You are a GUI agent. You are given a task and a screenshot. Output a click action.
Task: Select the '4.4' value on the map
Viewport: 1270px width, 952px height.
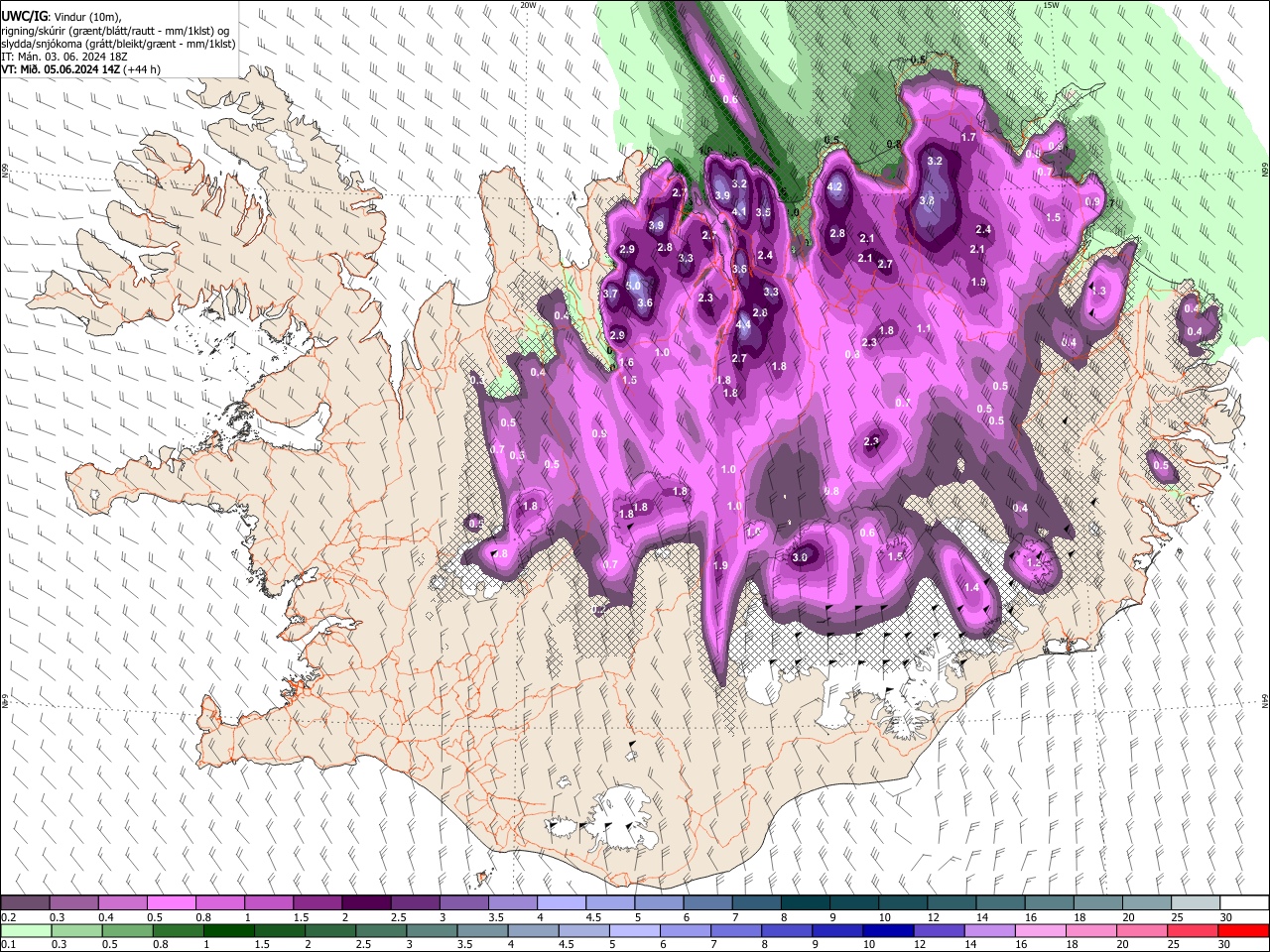coord(744,324)
